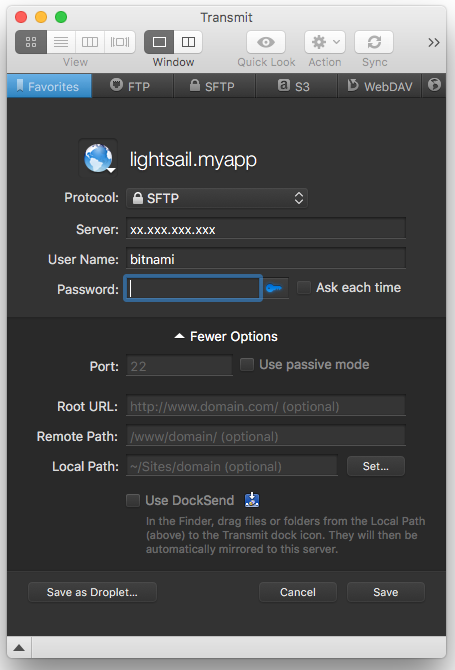Viewport: 455px width, 670px height.
Task: Switch to icon grid view
Action: click(x=31, y=42)
